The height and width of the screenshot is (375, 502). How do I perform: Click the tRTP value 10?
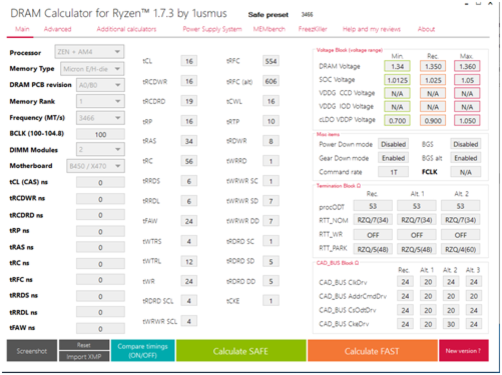tap(271, 121)
